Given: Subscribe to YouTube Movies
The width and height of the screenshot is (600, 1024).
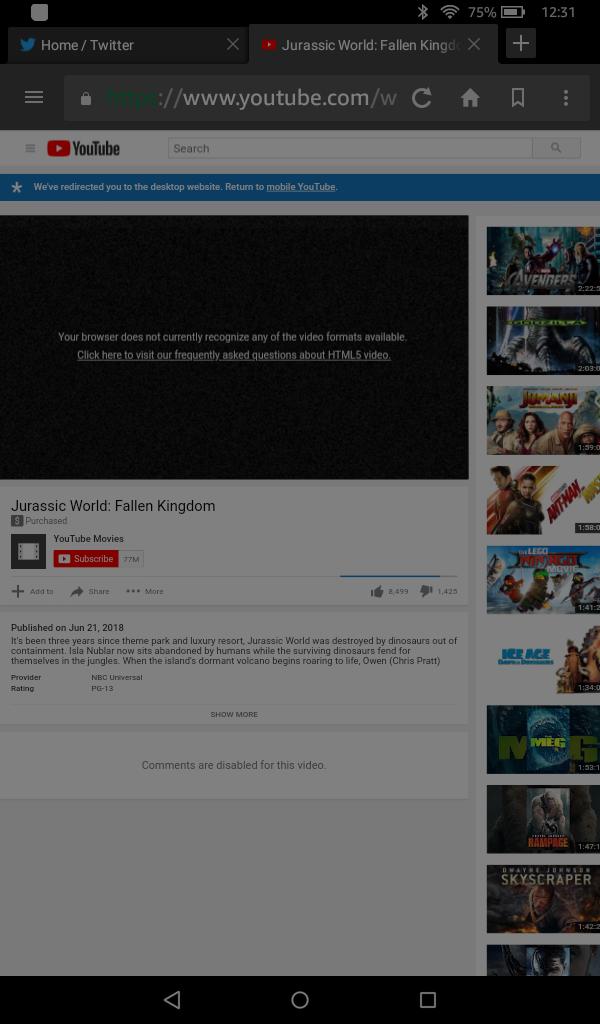Looking at the screenshot, I should 86,559.
